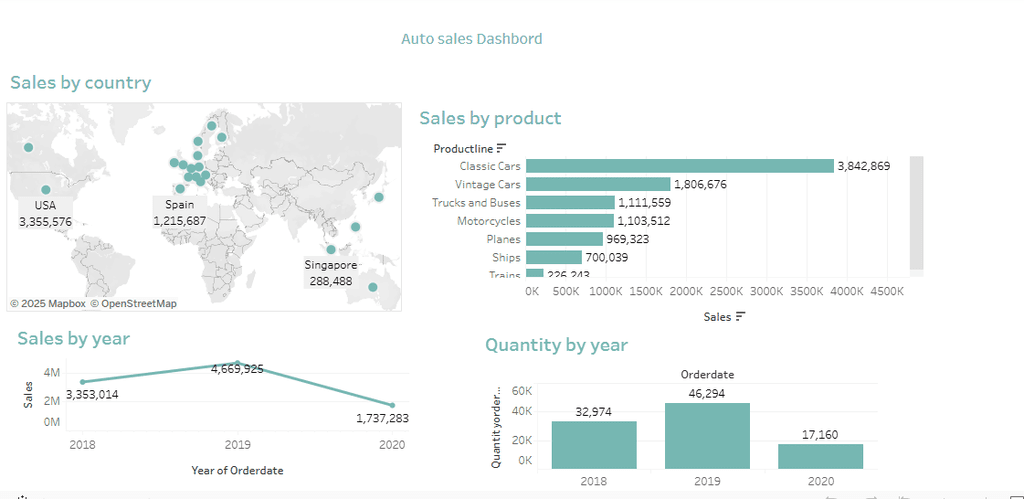Select the 2020 point on sales line

392,405
